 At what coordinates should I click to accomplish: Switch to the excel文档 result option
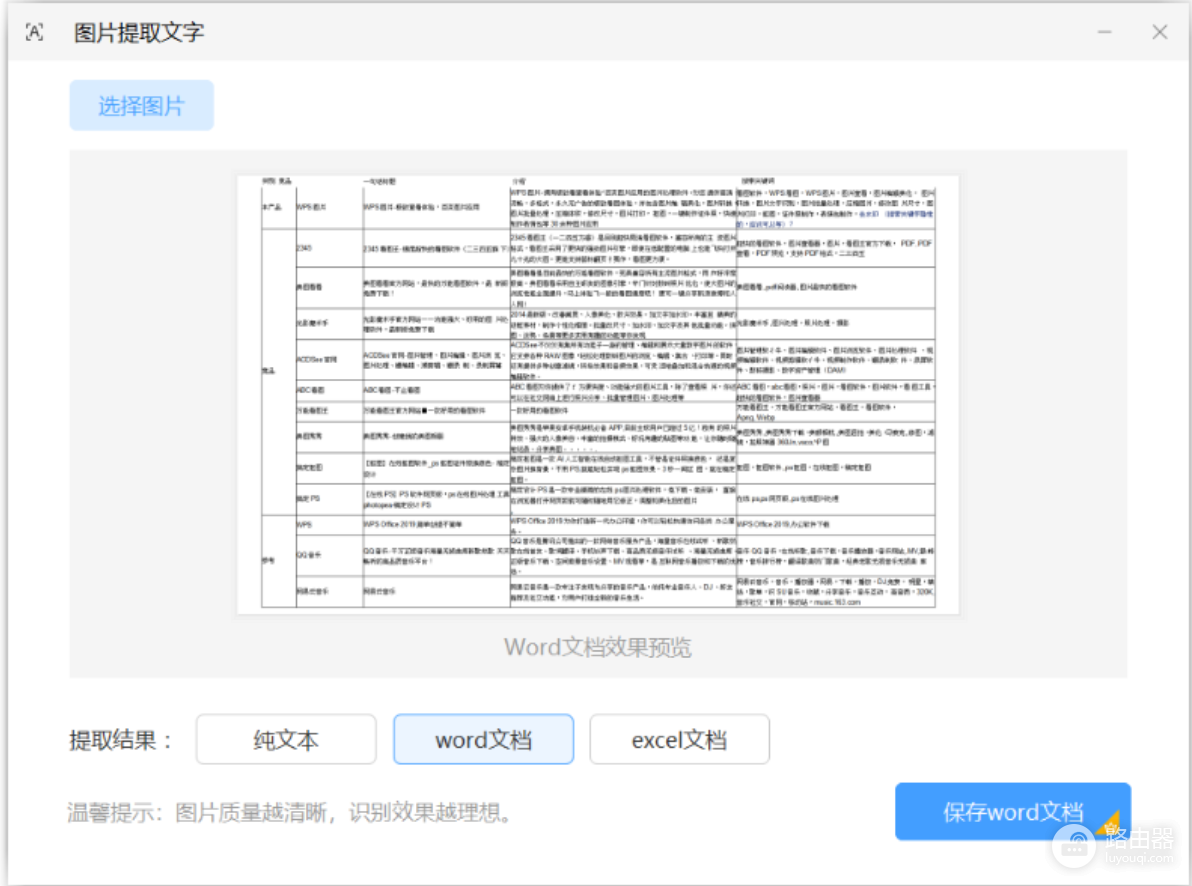[x=680, y=739]
